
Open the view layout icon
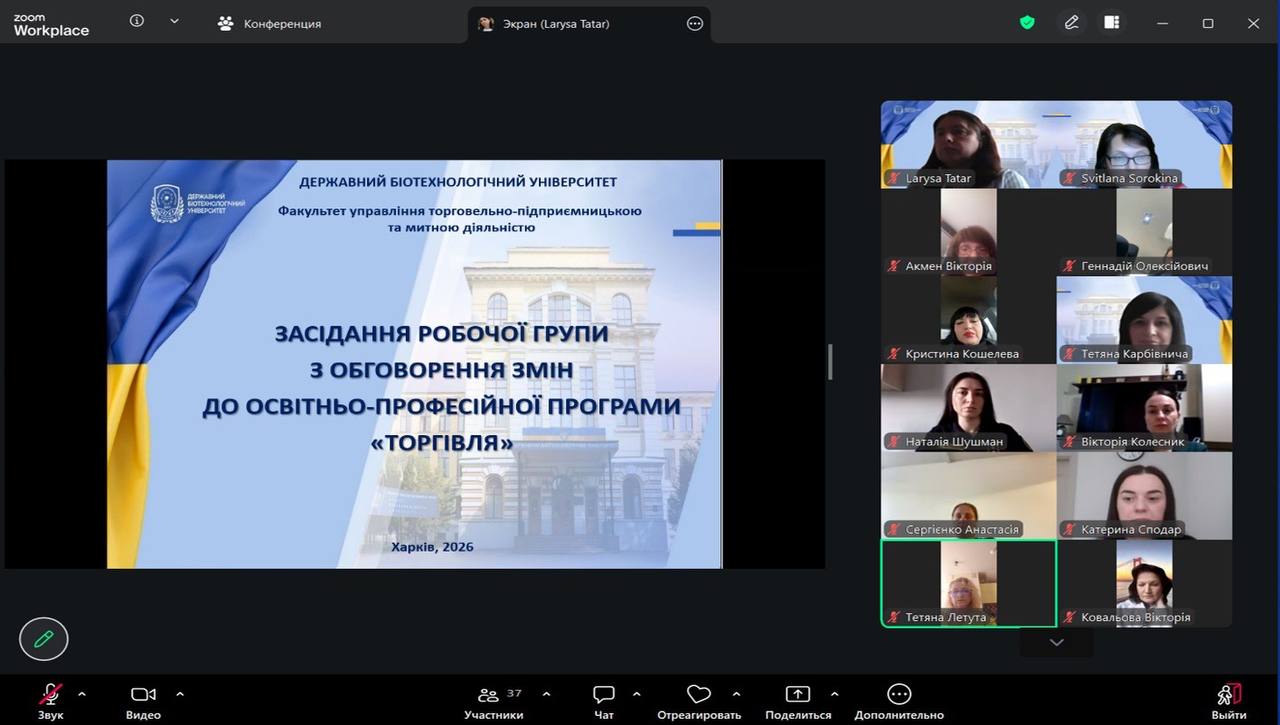coord(1111,22)
